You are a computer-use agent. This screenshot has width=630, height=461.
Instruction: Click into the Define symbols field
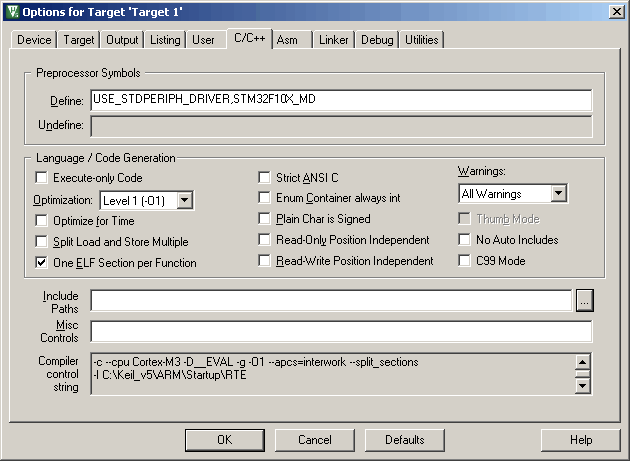(x=340, y=101)
